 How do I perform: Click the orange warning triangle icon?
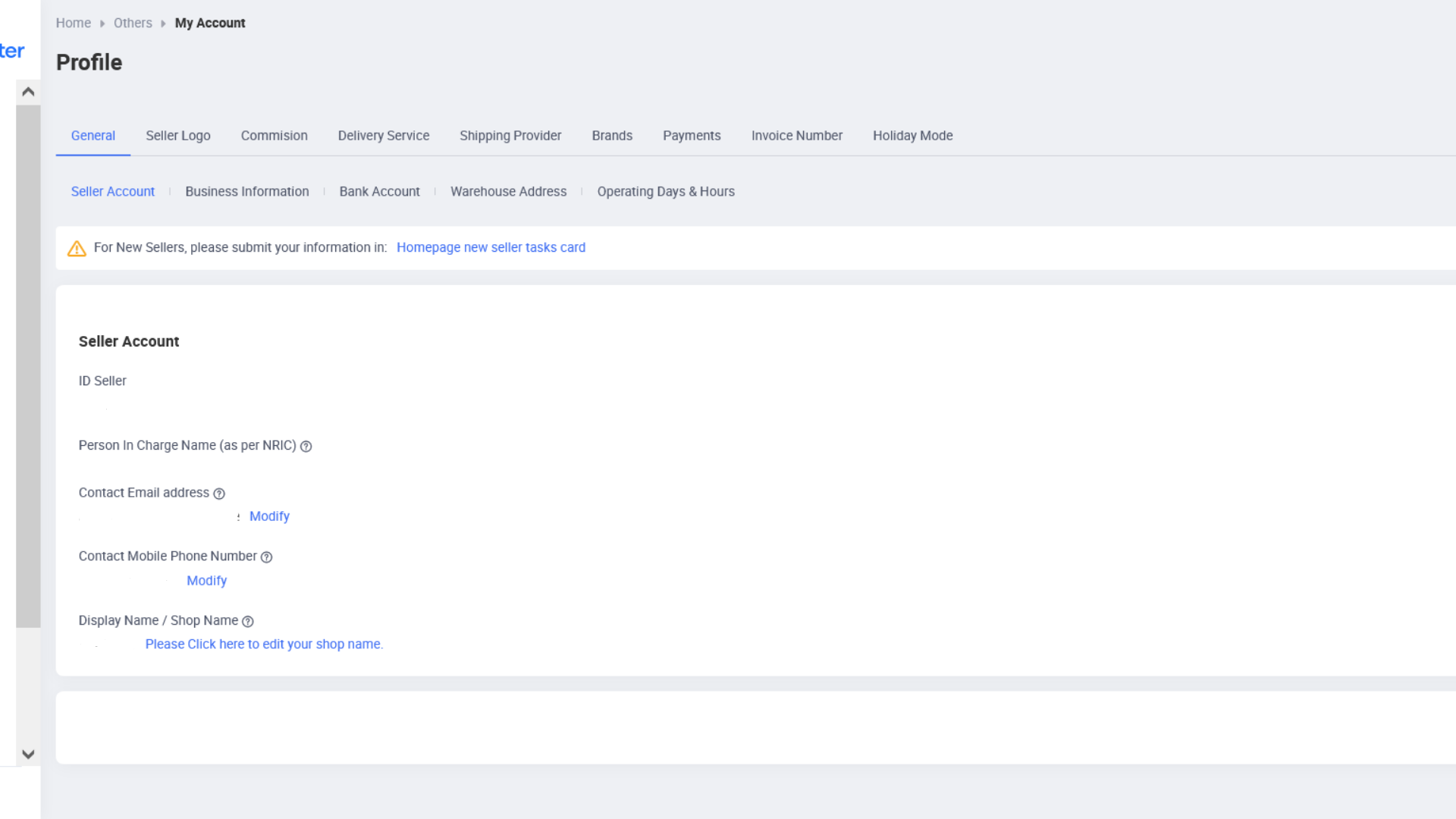(x=77, y=249)
